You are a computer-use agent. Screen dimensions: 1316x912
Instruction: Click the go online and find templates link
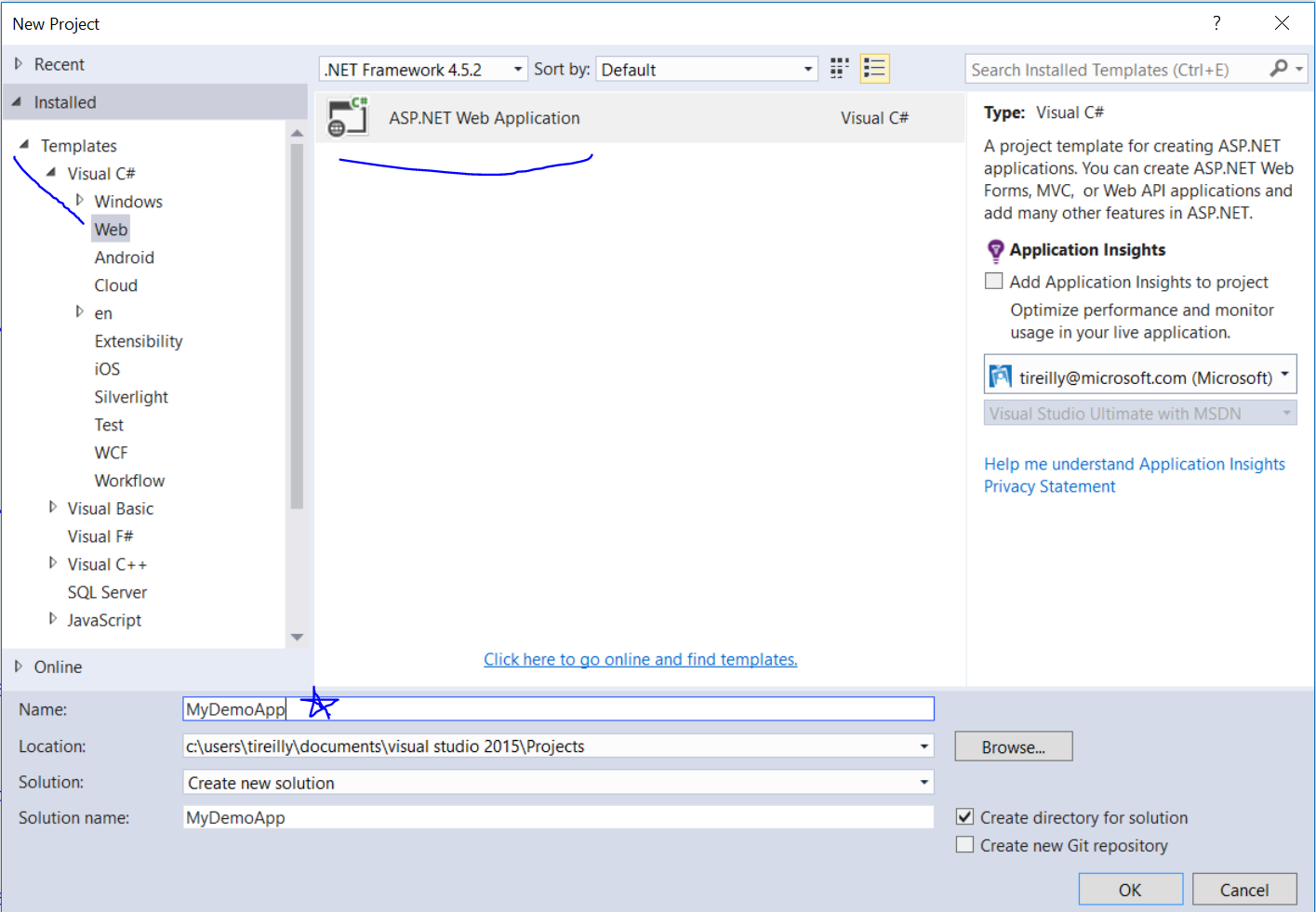(641, 659)
